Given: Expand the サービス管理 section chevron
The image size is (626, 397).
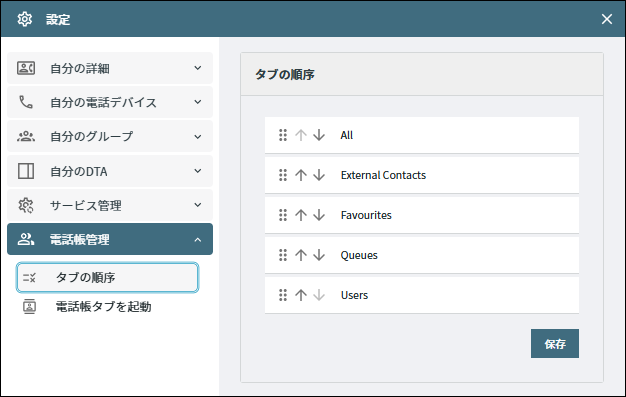Looking at the screenshot, I should [198, 205].
